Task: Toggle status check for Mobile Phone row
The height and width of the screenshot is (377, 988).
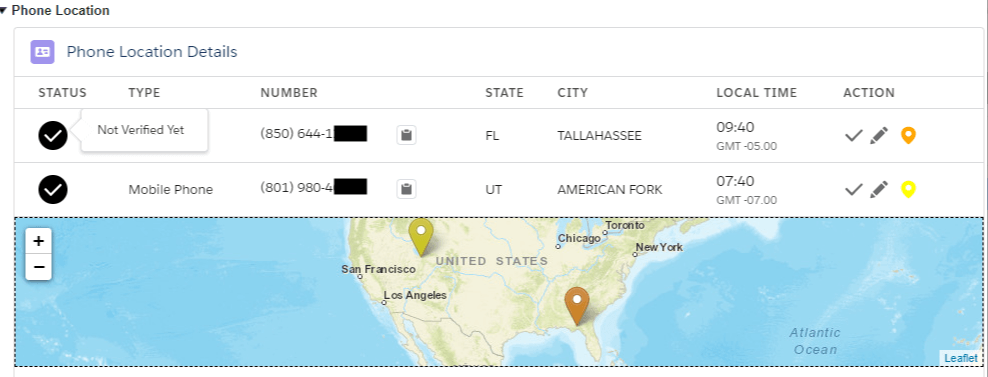Action: click(x=53, y=189)
